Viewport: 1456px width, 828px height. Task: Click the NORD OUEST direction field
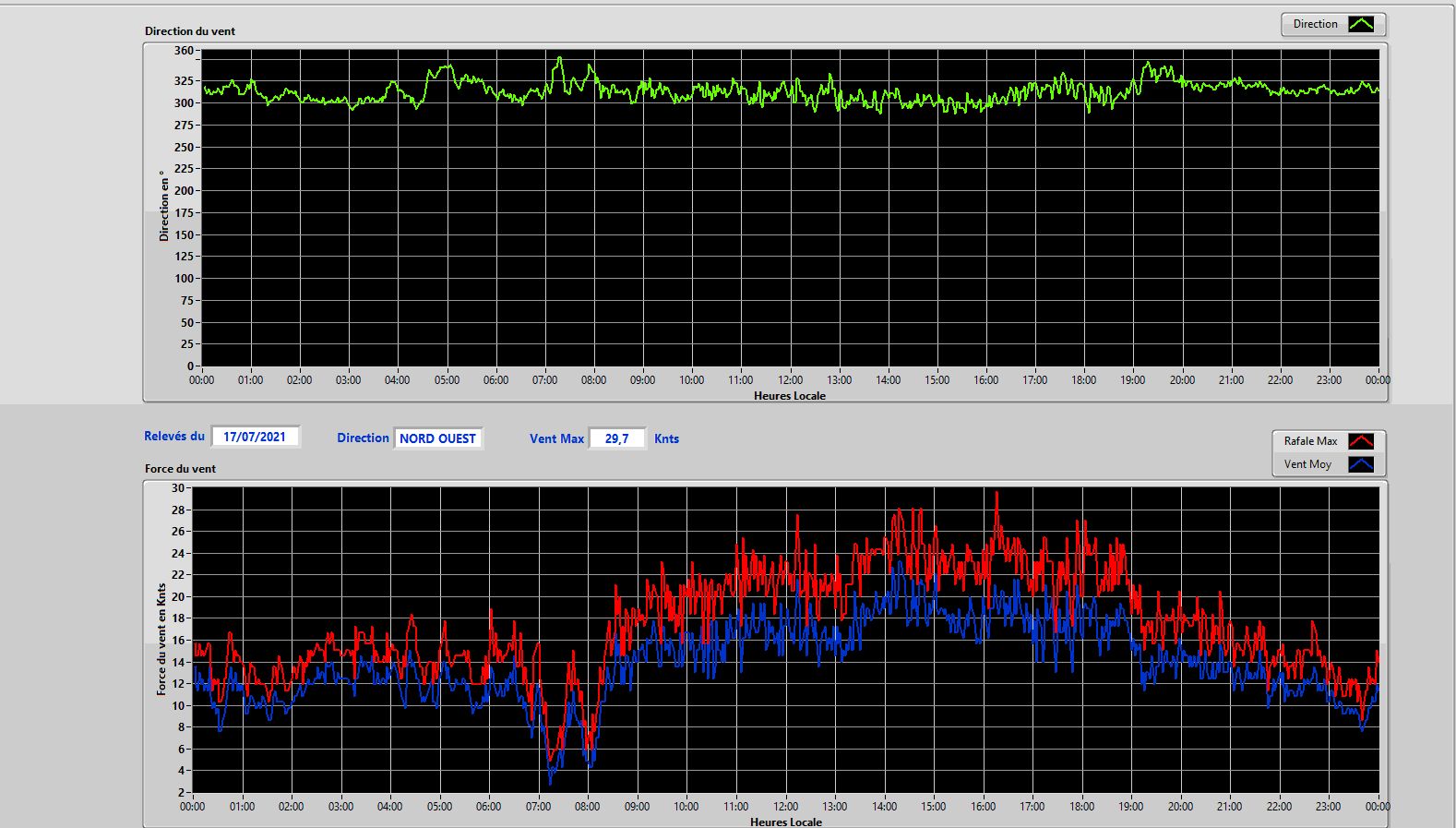tap(438, 438)
